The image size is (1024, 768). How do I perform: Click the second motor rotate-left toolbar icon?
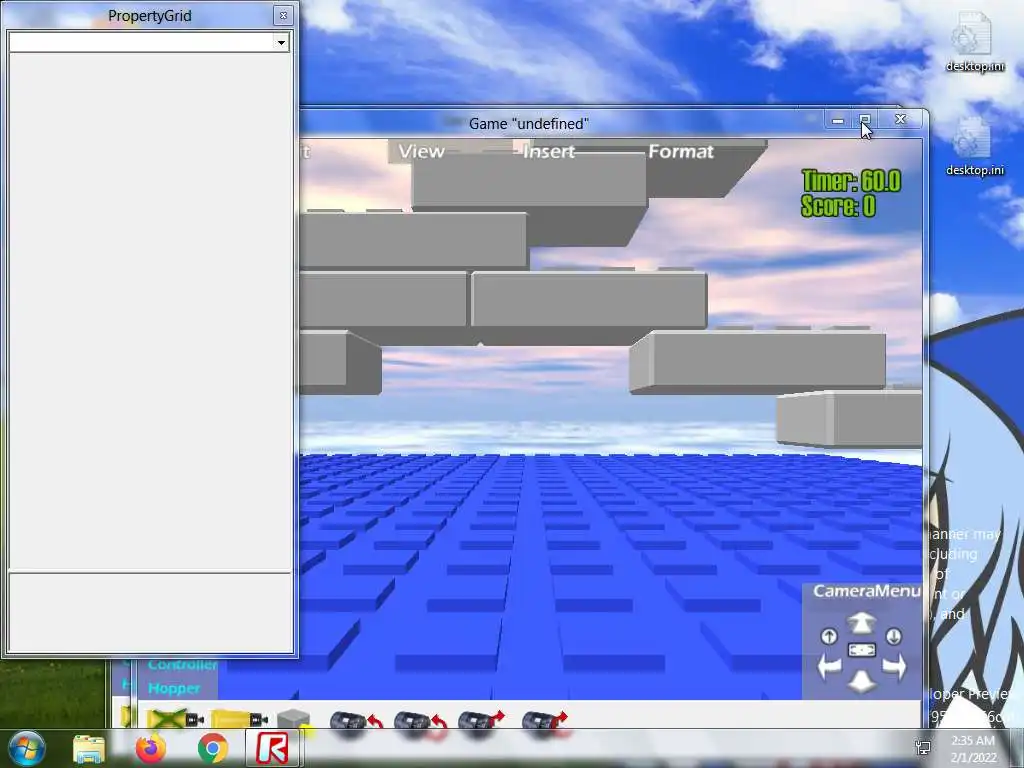[420, 723]
